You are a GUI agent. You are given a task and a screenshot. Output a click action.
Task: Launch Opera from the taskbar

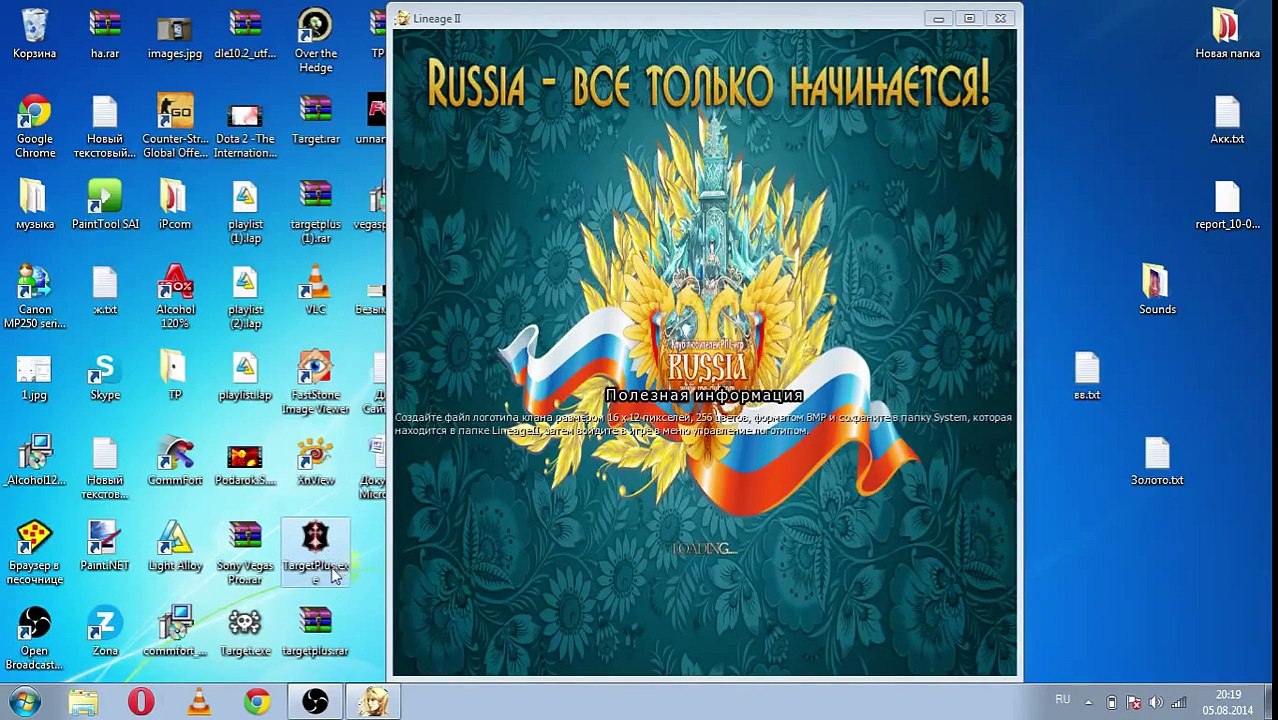click(141, 702)
